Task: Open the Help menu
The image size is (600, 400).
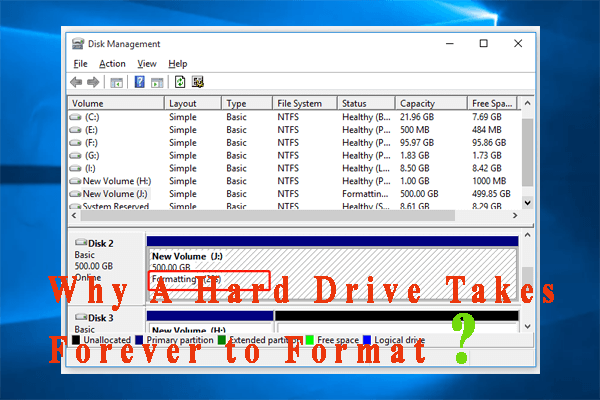Action: coord(178,64)
